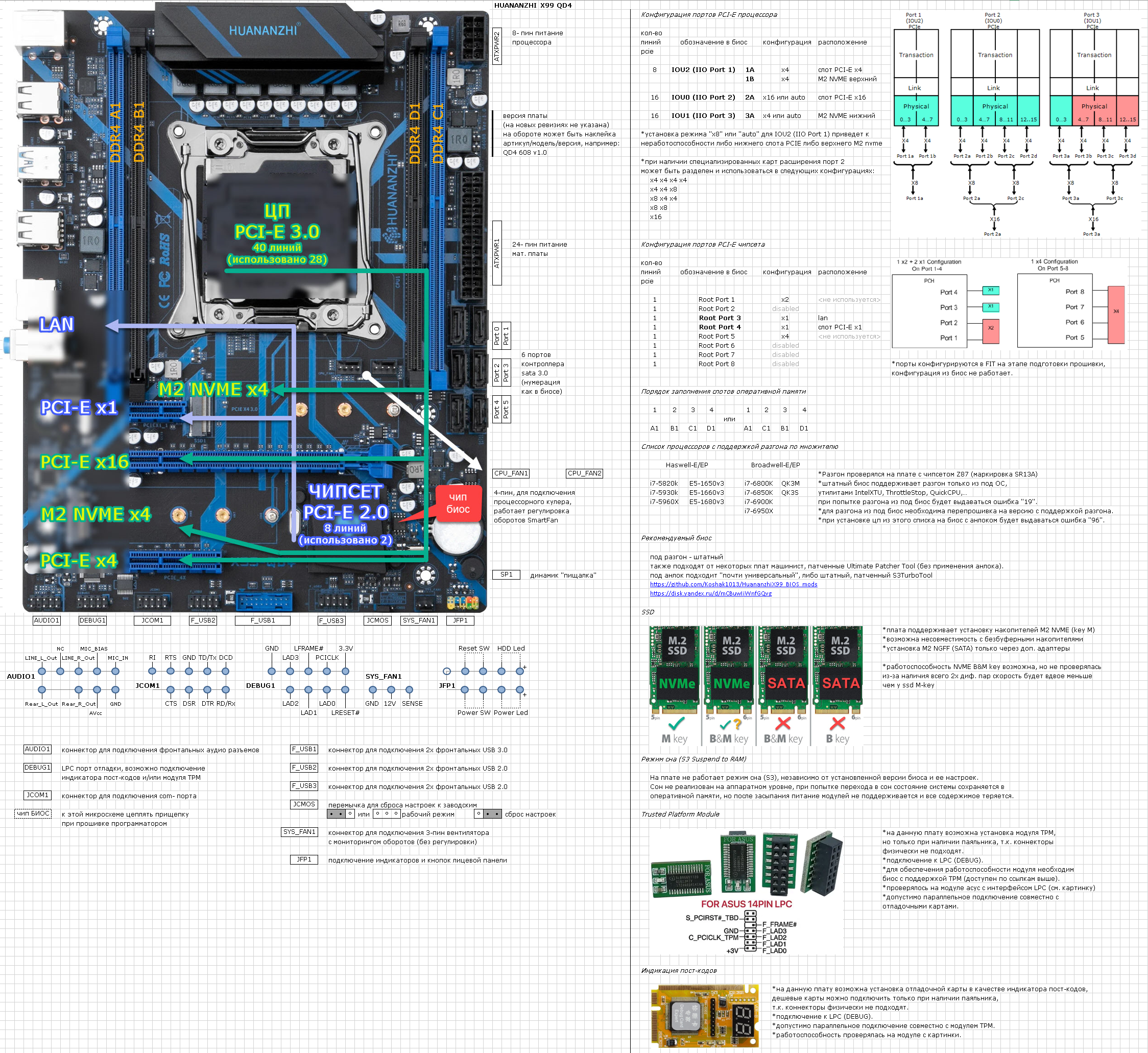Click the JCMOS label under the board
Viewport: 1148px width, 1053px height.
click(x=377, y=620)
